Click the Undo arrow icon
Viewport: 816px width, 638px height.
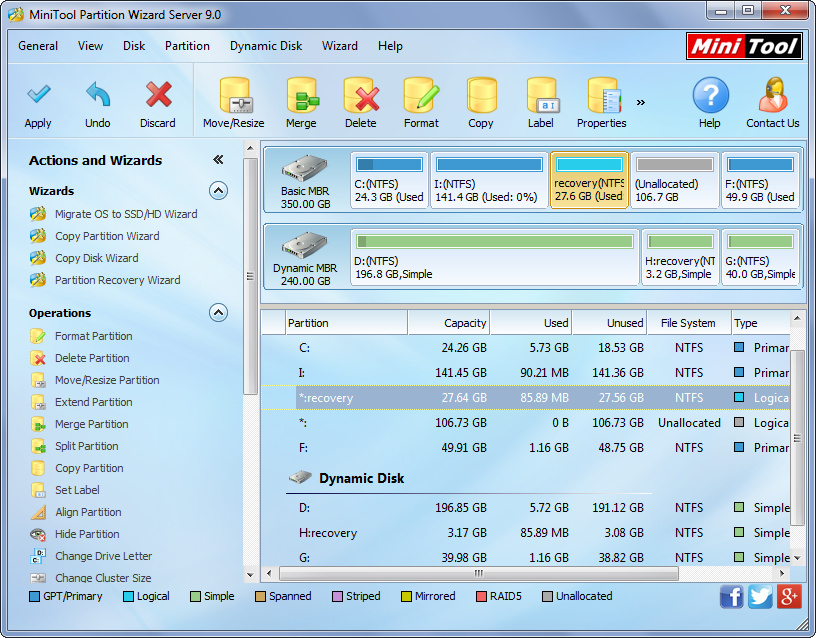[98, 95]
